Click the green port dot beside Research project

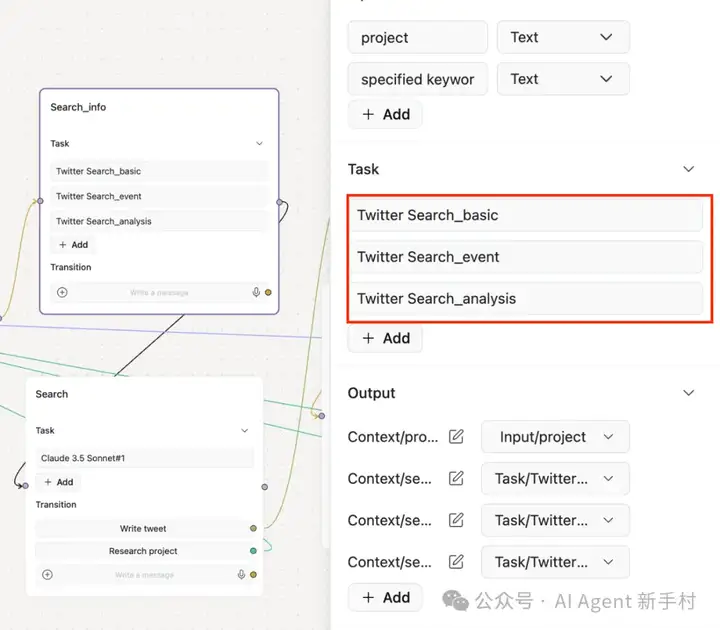coord(253,551)
